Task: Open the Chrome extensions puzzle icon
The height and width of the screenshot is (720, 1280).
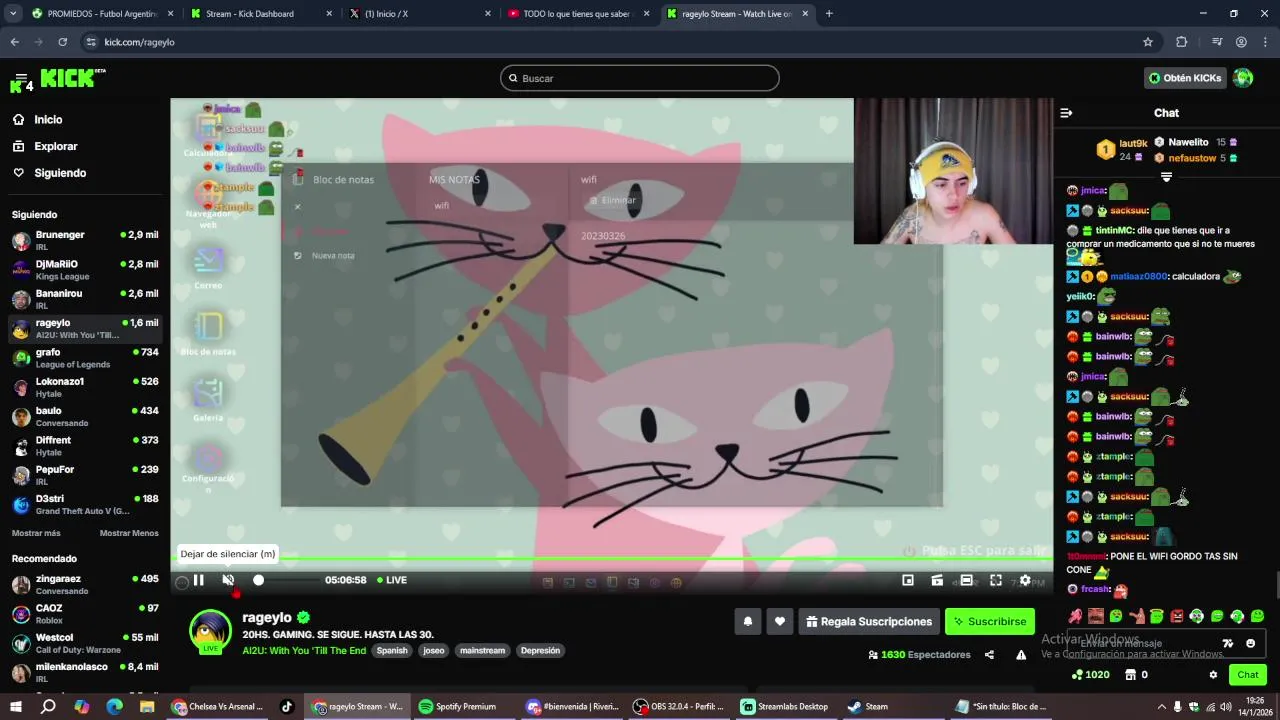Action: point(1181,42)
